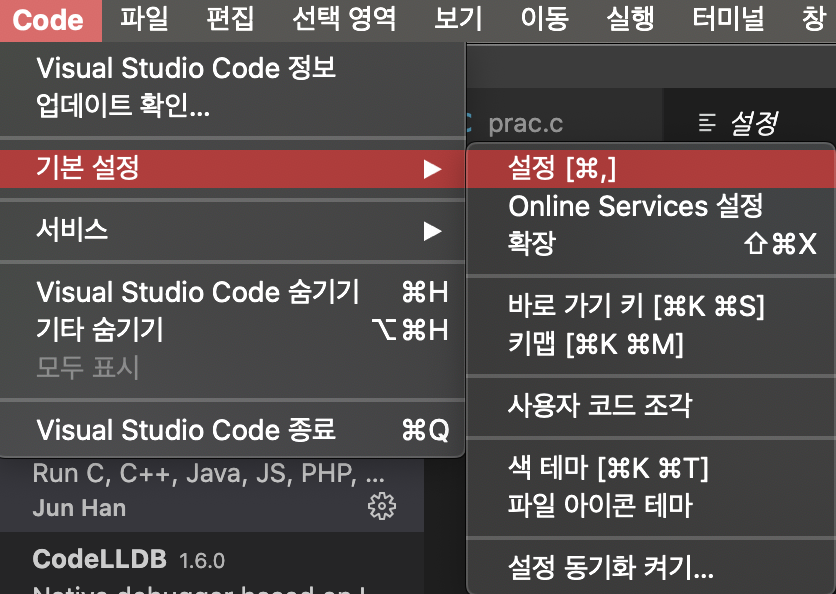Viewport: 836px width, 594px height.
Task: Open the 터미널 menu
Action: pyautogui.click(x=728, y=19)
